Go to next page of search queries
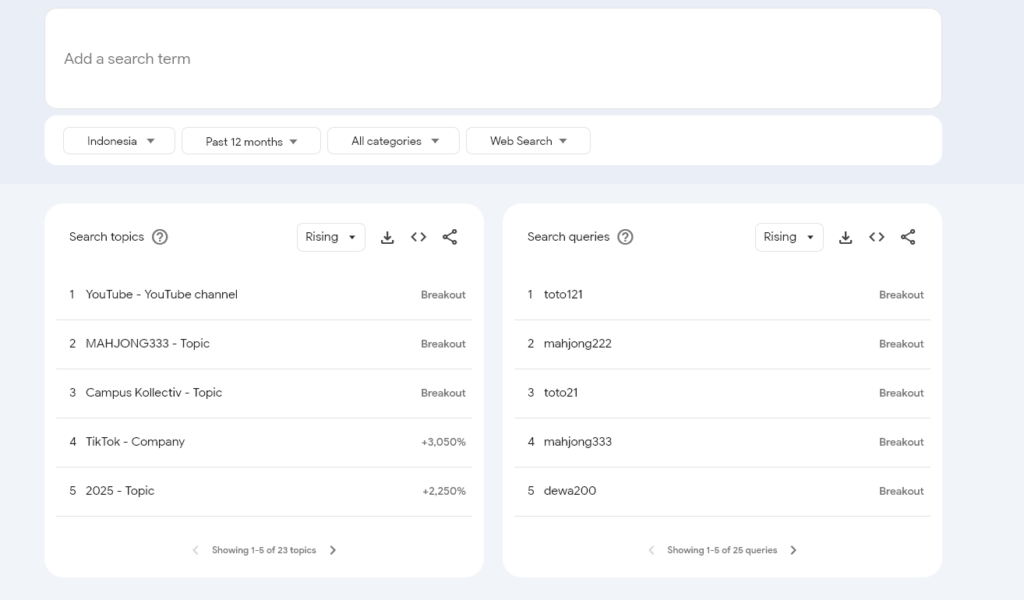The height and width of the screenshot is (600, 1024). point(793,550)
